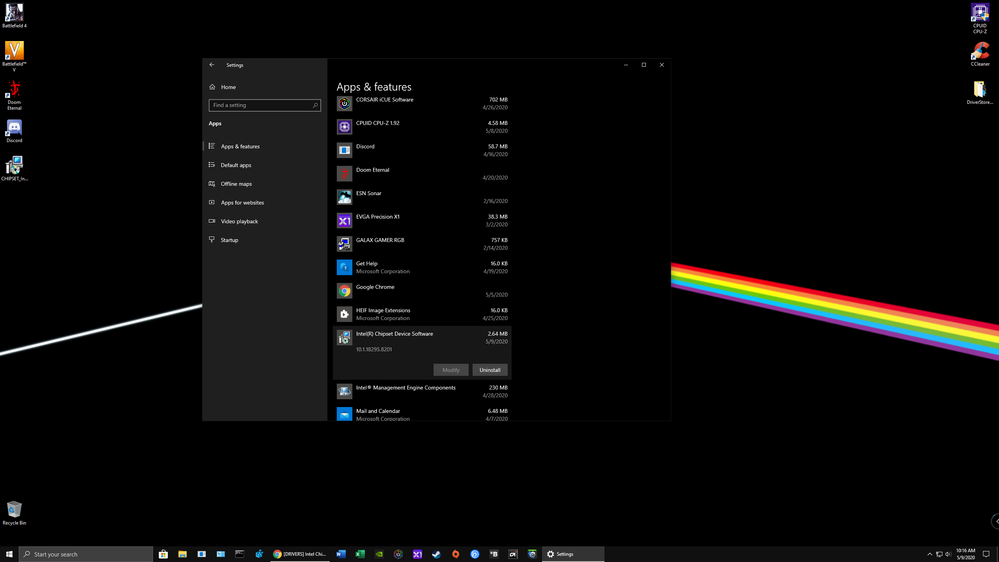Open Origin from taskbar
This screenshot has height=562, width=999.
tap(456, 554)
